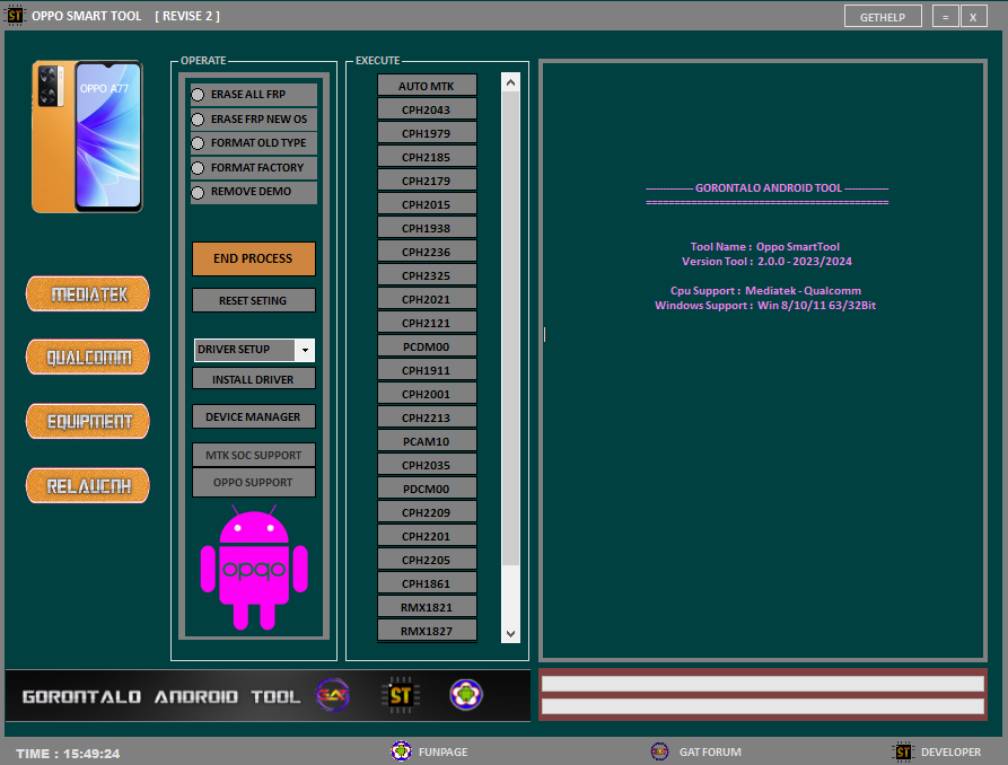Screen dimensions: 1008x765
Task: Click the ST chip logo in banner
Action: pos(400,695)
